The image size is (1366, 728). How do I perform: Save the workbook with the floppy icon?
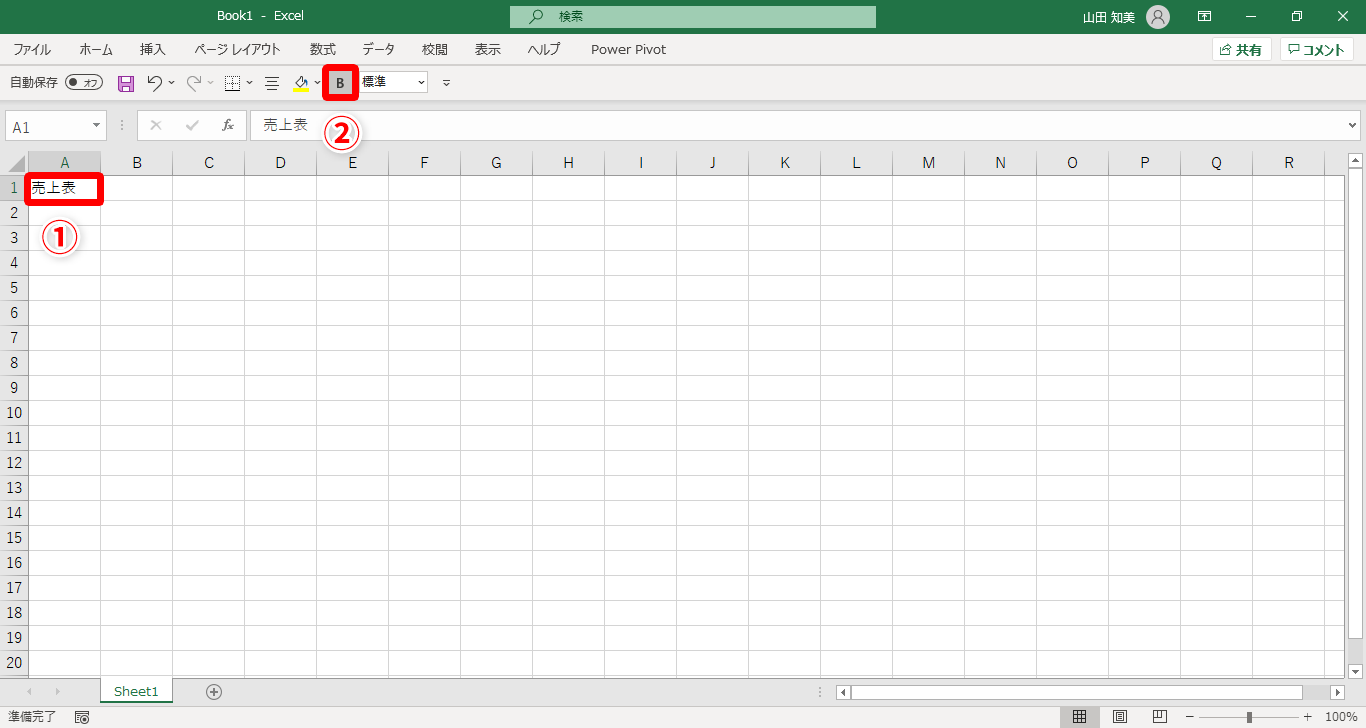click(126, 83)
